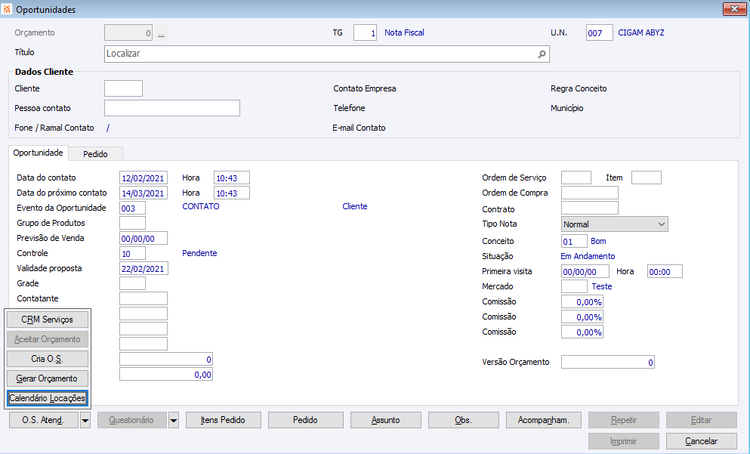Click the Oportunidades app icon in title bar
Image resolution: width=750 pixels, height=454 pixels.
(x=7, y=9)
